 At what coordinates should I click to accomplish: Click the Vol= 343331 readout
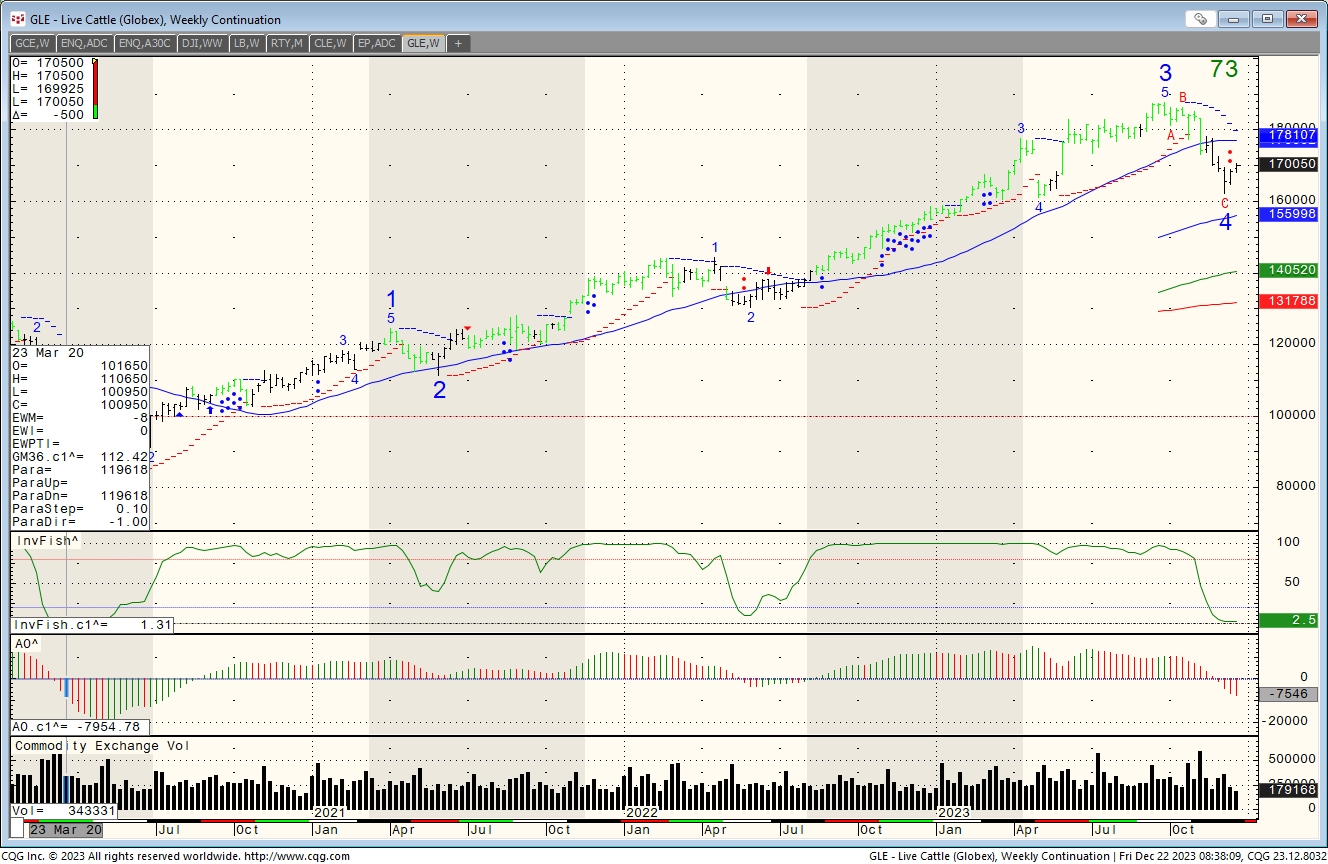[65, 810]
